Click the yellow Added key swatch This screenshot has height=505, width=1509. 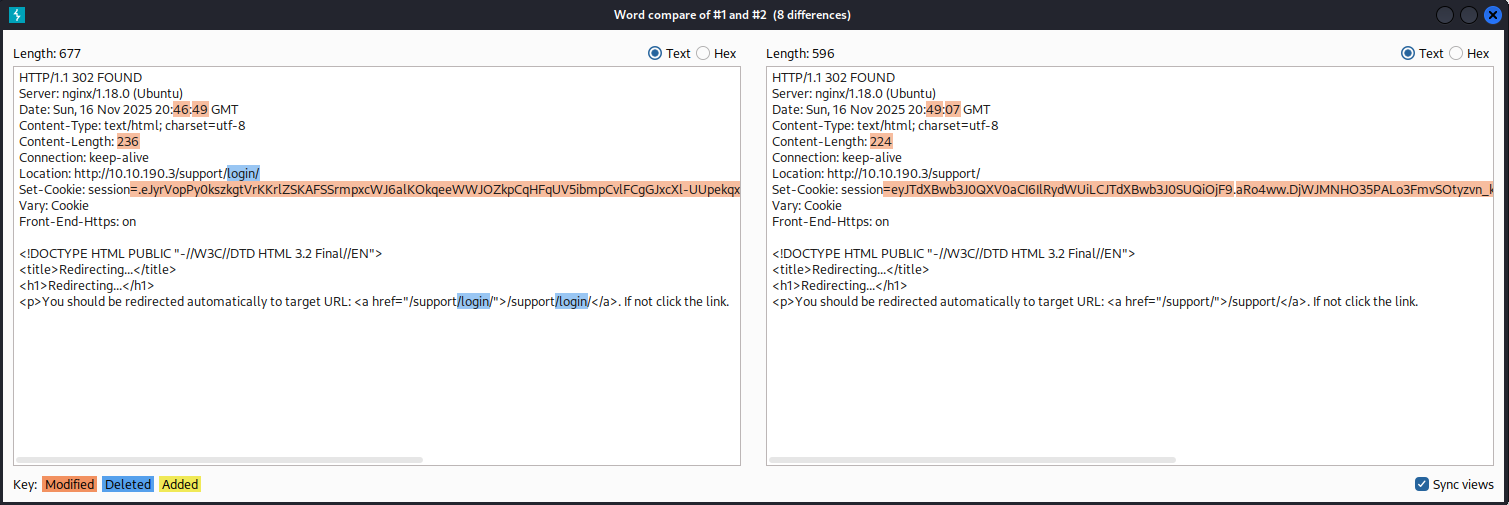180,484
